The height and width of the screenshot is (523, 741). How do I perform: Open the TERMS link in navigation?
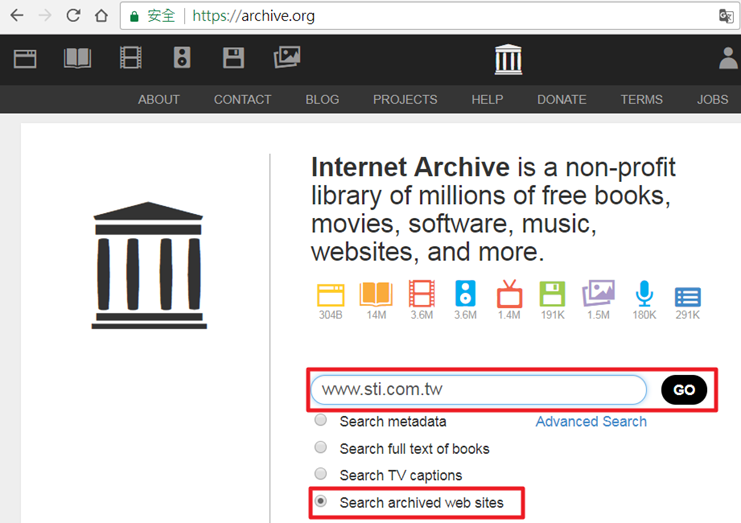(642, 100)
